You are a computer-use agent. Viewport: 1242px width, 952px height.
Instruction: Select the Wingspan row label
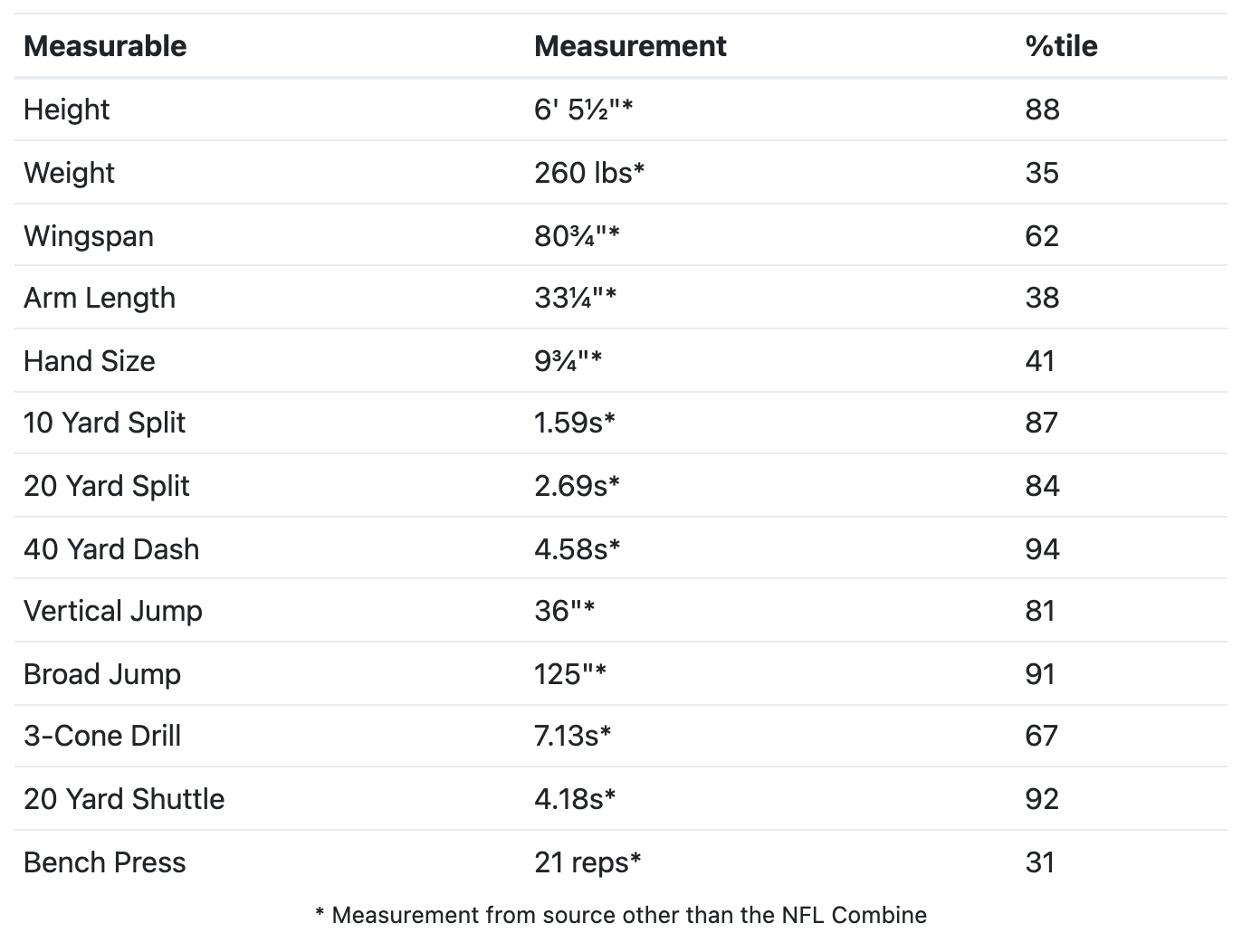coord(89,236)
